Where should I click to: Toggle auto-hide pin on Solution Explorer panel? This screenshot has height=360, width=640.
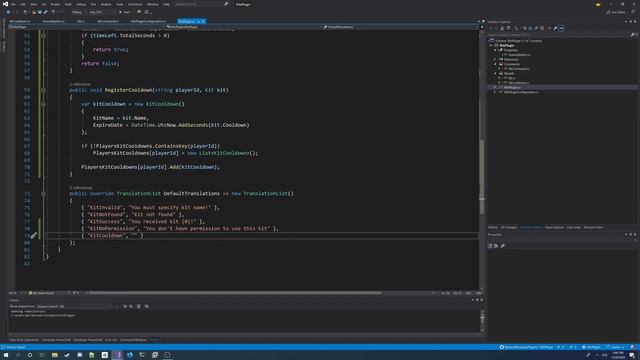[631, 22]
